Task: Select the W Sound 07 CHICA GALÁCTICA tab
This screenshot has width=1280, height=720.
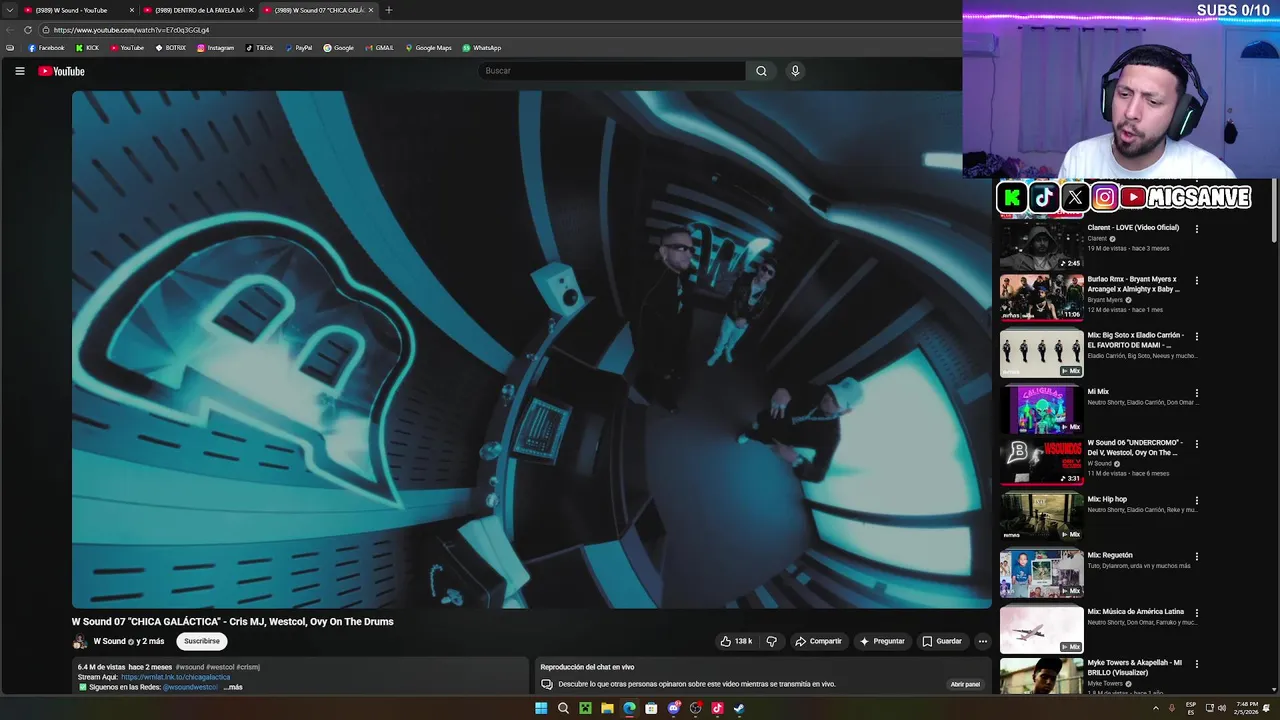Action: (x=319, y=10)
